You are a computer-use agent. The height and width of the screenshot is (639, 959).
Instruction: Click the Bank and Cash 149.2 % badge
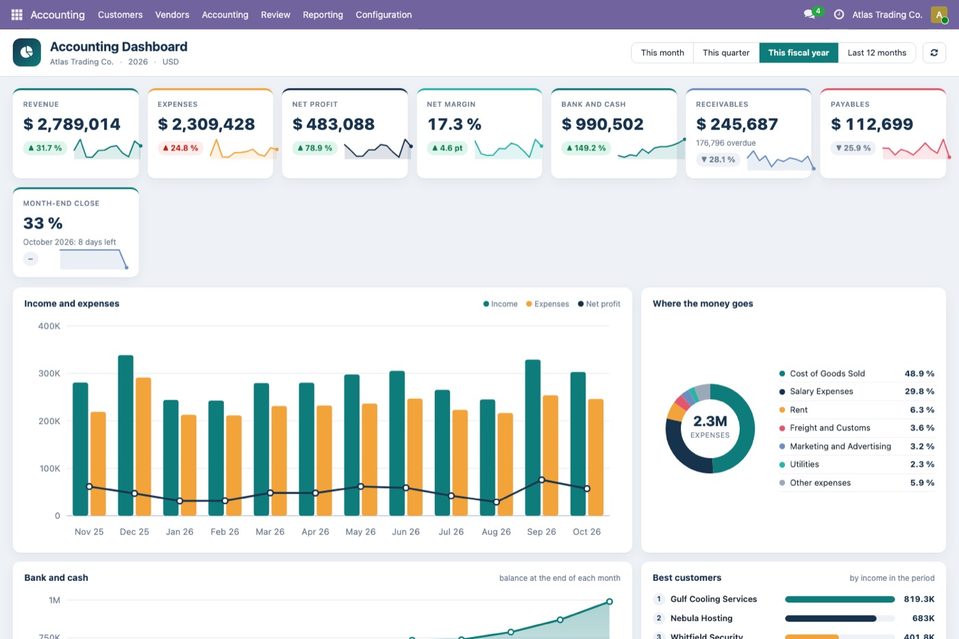tap(585, 148)
